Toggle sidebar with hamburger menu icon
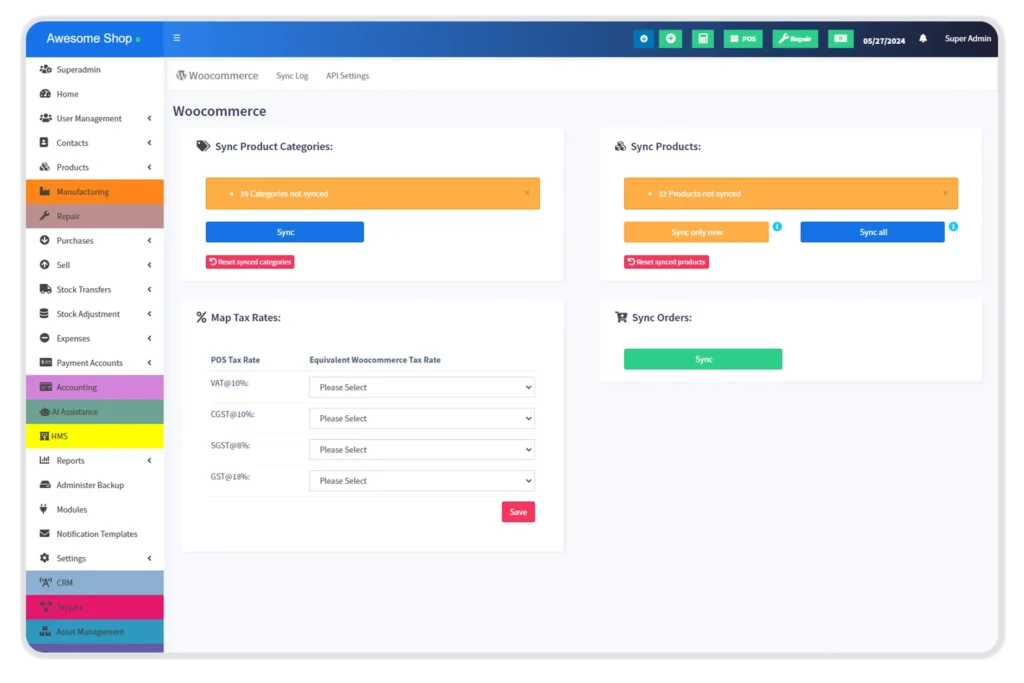The height and width of the screenshot is (683, 1024). tap(177, 38)
